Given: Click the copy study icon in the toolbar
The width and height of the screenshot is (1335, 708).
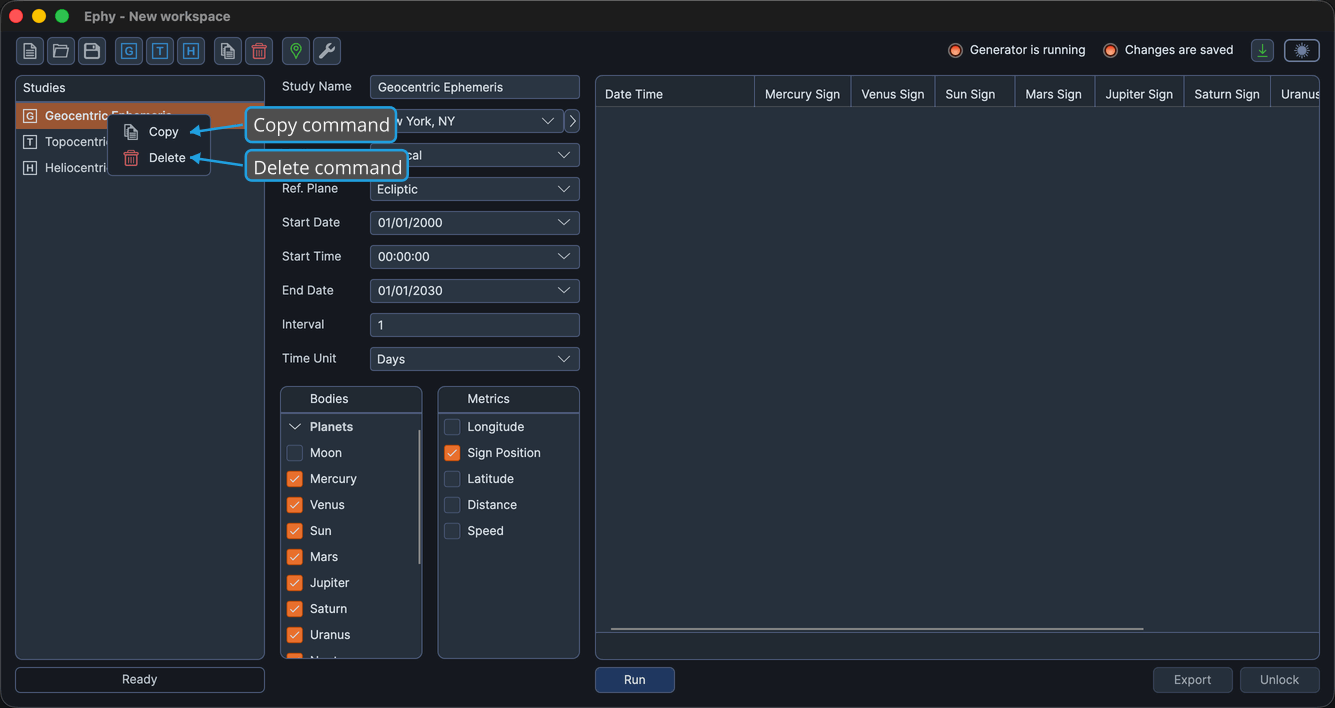Looking at the screenshot, I should (228, 51).
